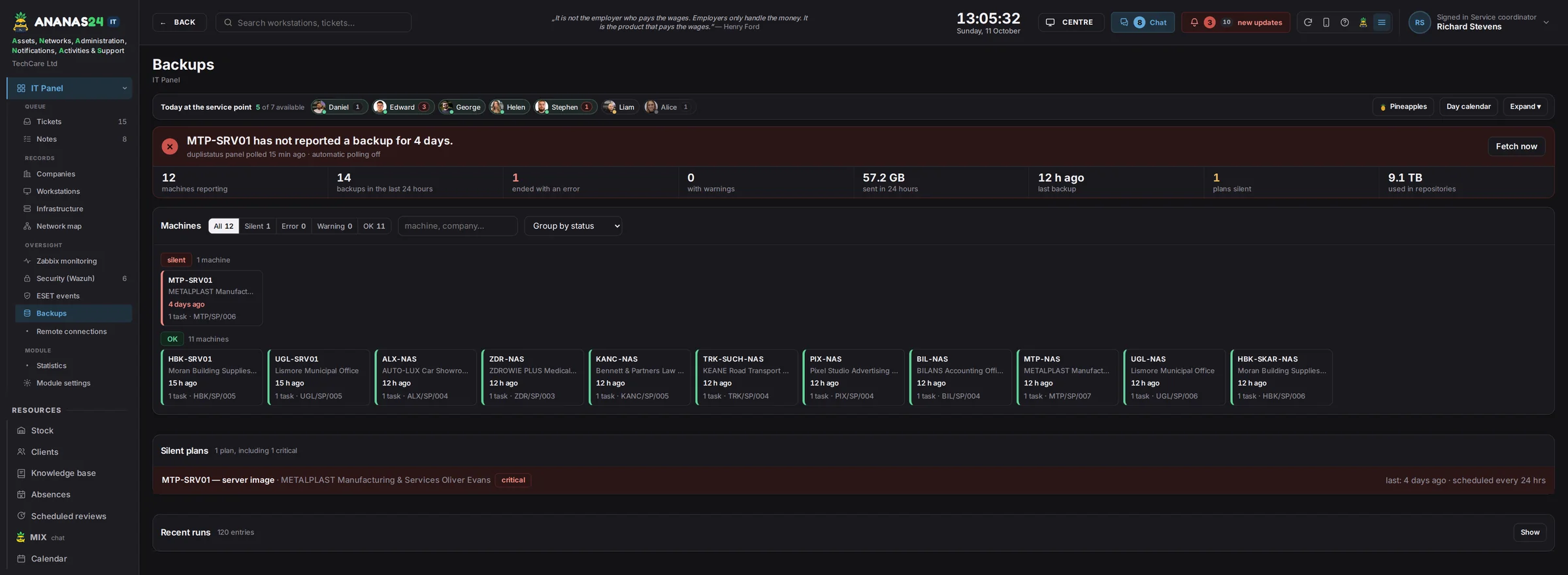
Task: Open the Chat button with 8 messages
Action: point(1143,22)
